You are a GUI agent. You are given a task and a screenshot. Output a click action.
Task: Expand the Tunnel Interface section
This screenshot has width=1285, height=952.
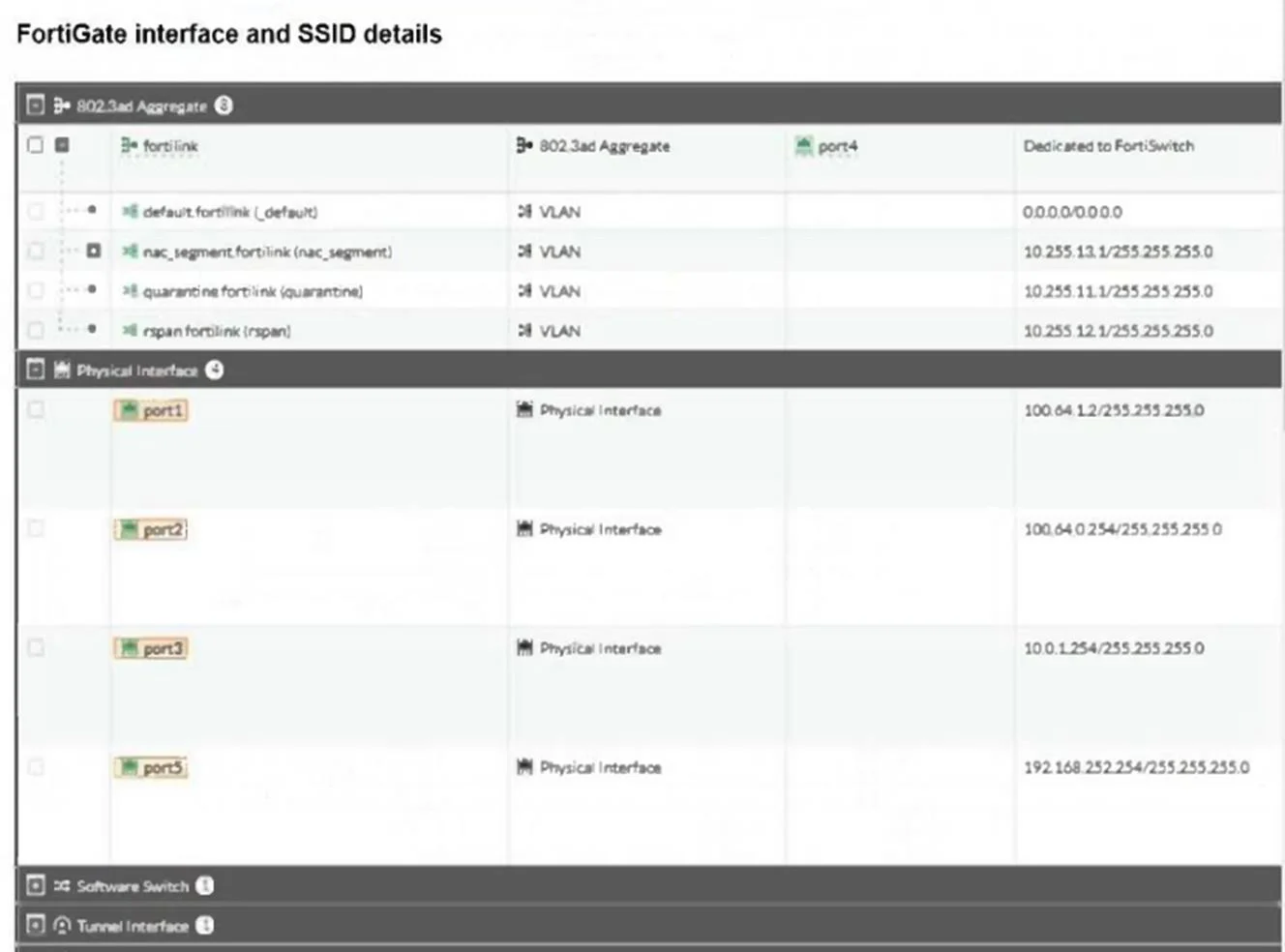36,925
